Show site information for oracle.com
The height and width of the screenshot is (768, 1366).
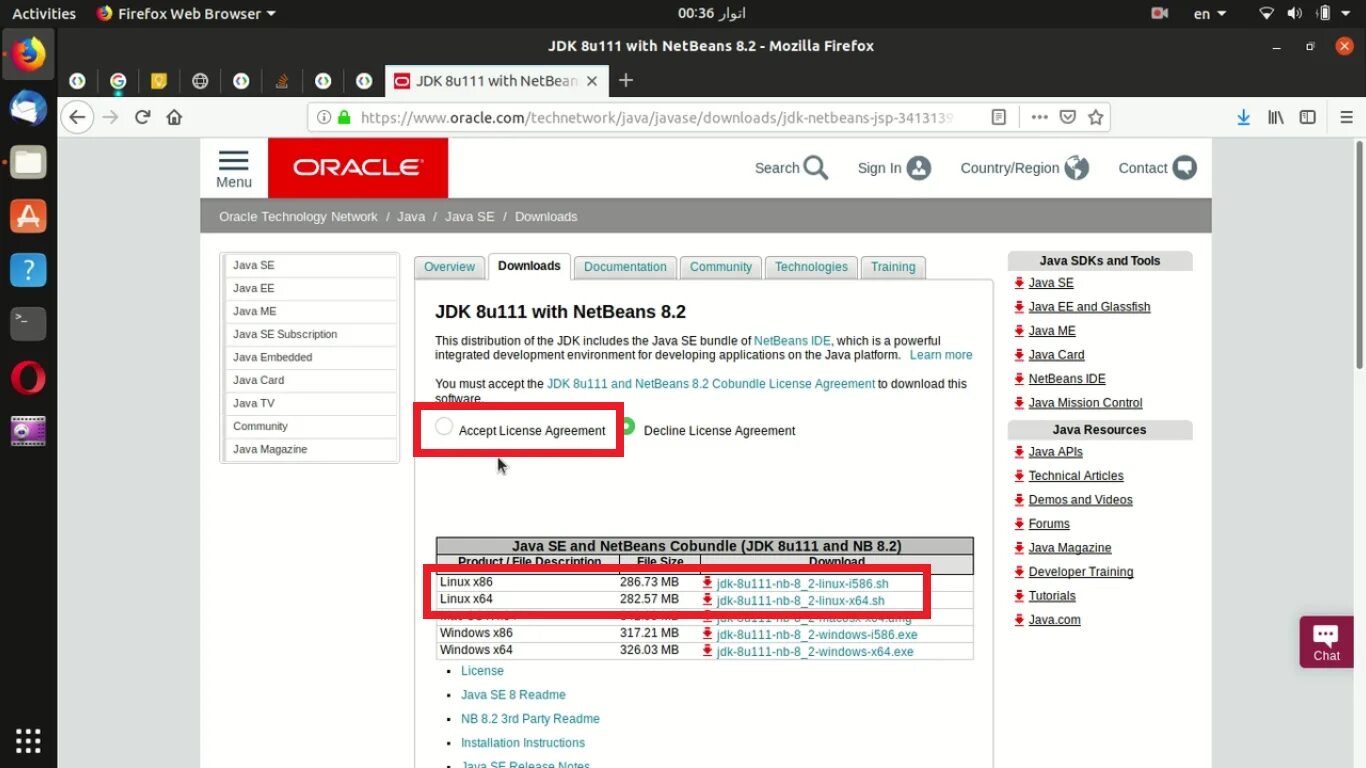tap(323, 117)
